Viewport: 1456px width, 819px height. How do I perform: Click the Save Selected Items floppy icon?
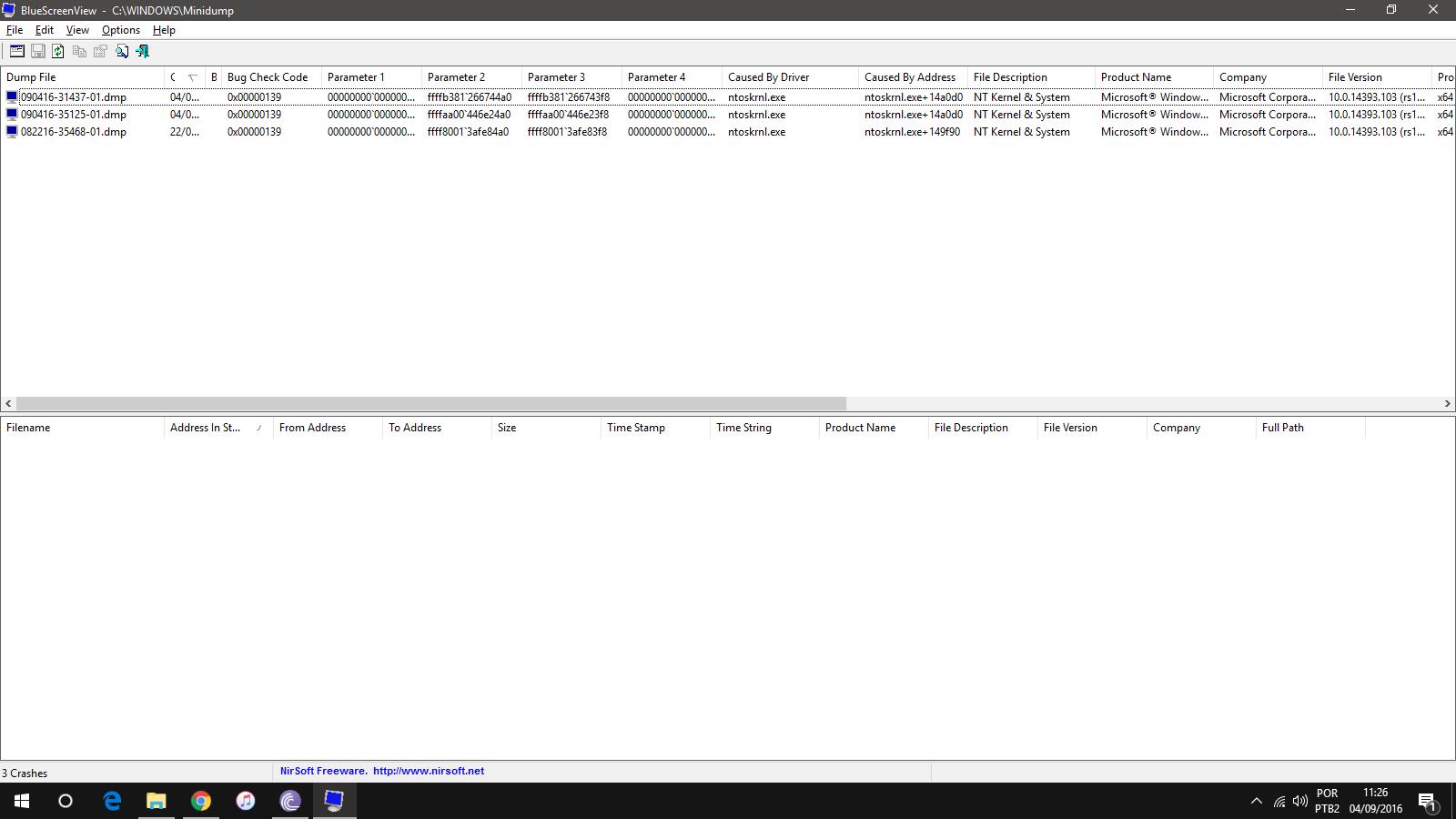click(38, 52)
